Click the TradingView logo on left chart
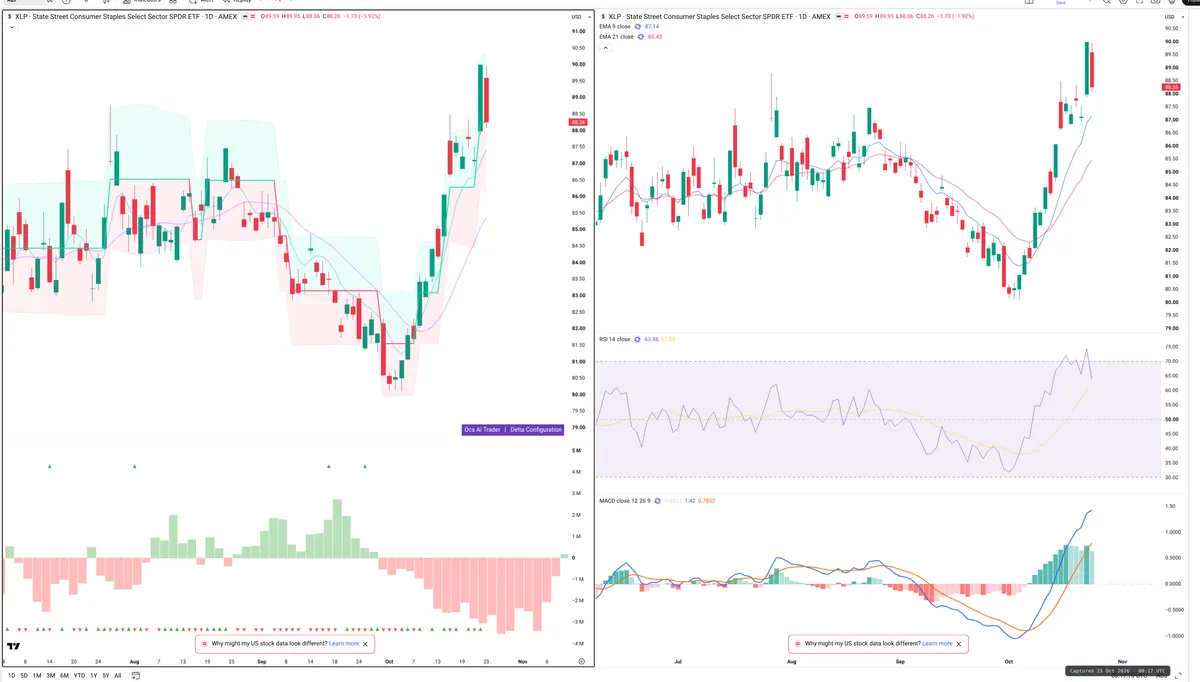This screenshot has width=1200, height=682. click(x=14, y=648)
